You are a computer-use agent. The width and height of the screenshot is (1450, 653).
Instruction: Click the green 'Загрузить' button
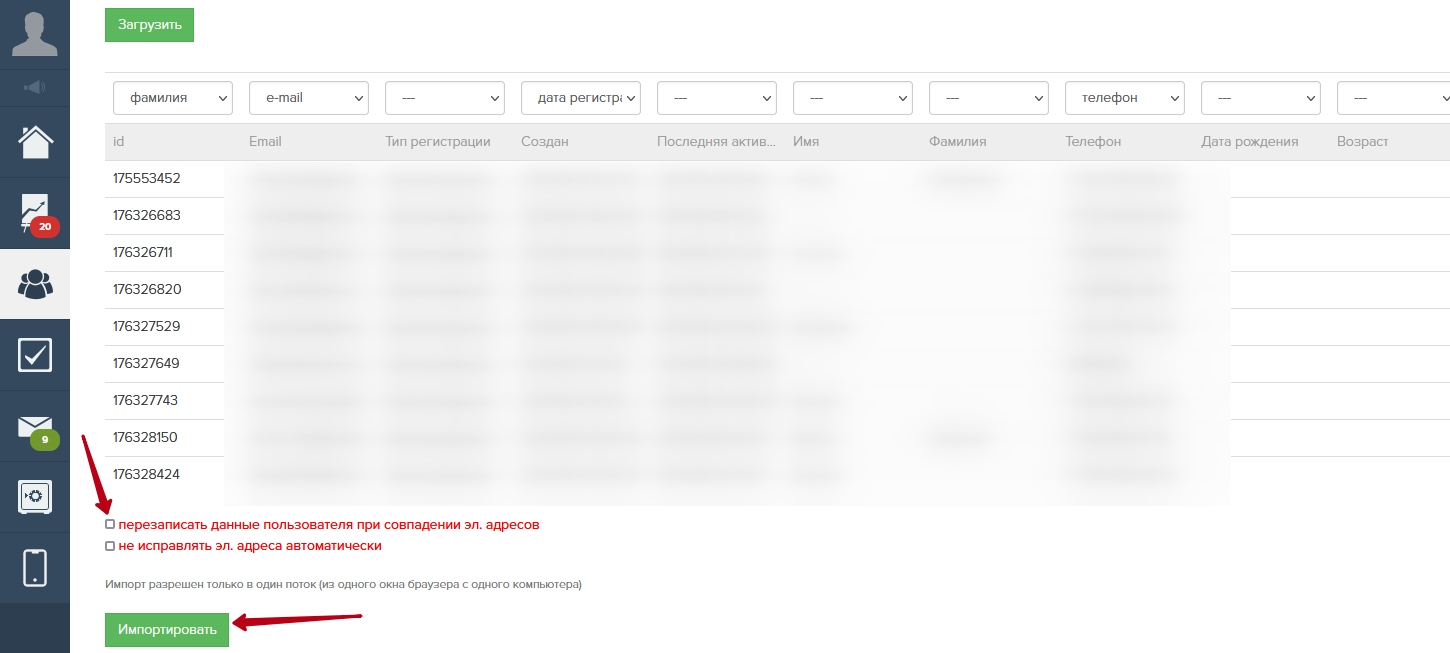[x=149, y=25]
